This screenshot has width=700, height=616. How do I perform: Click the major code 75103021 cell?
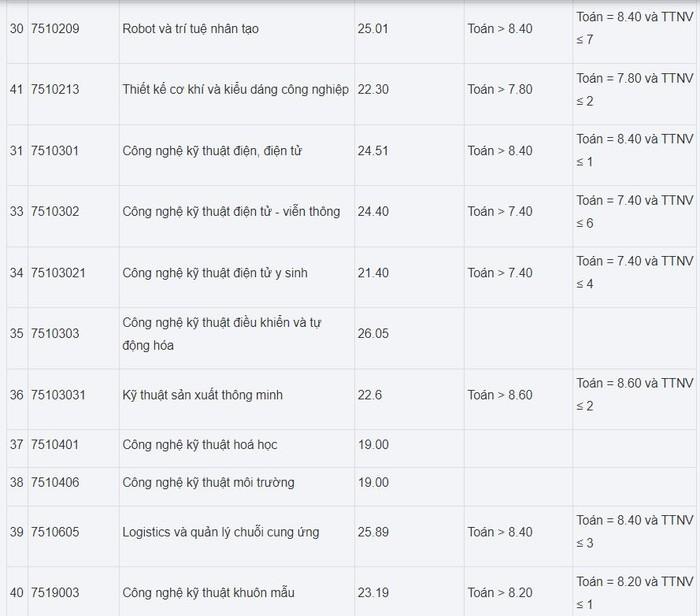click(58, 272)
